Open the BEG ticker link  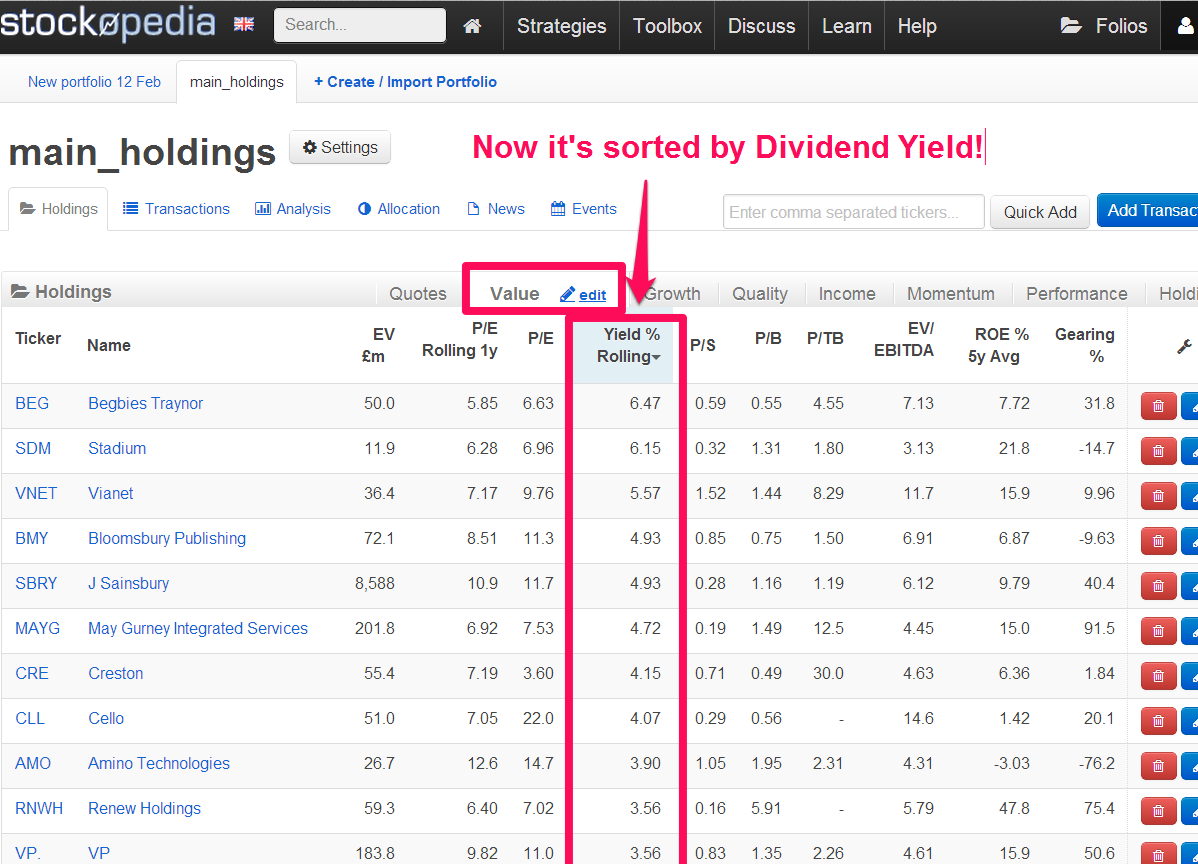click(32, 403)
